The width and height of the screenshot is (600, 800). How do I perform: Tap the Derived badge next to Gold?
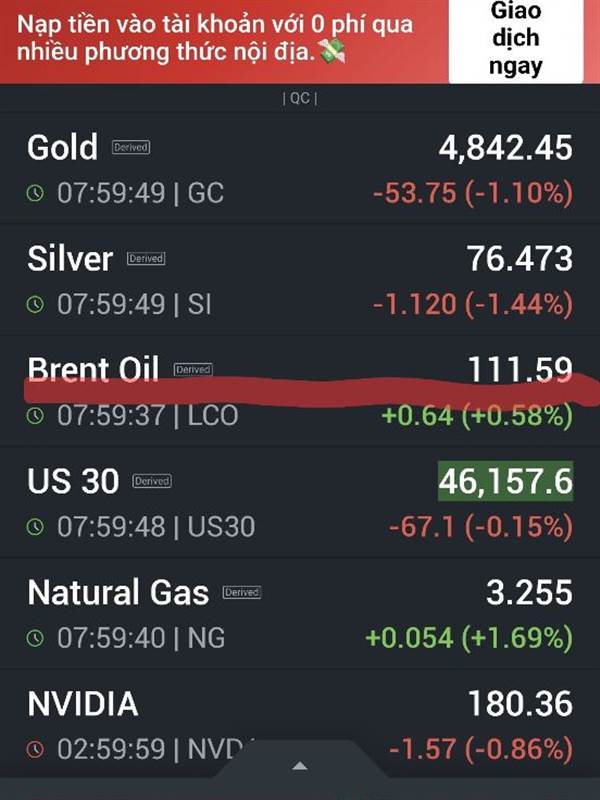pyautogui.click(x=130, y=147)
